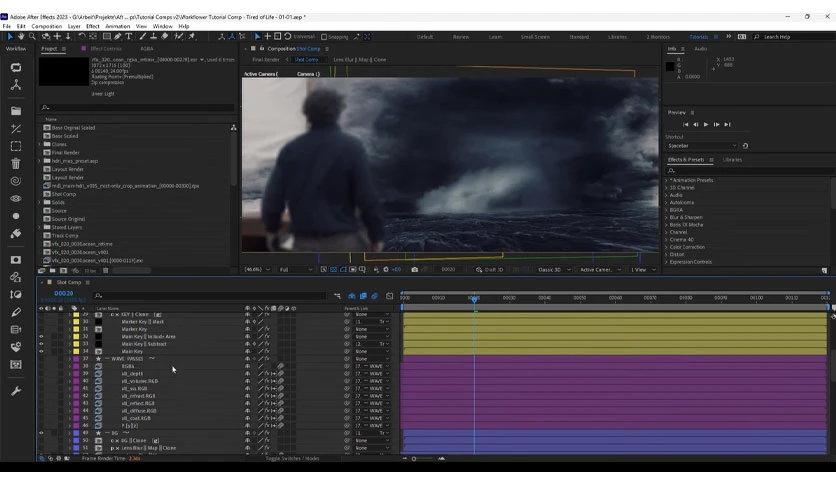Viewport: 836px width, 484px height.
Task: Switch to the Audio panel tab
Action: click(700, 49)
